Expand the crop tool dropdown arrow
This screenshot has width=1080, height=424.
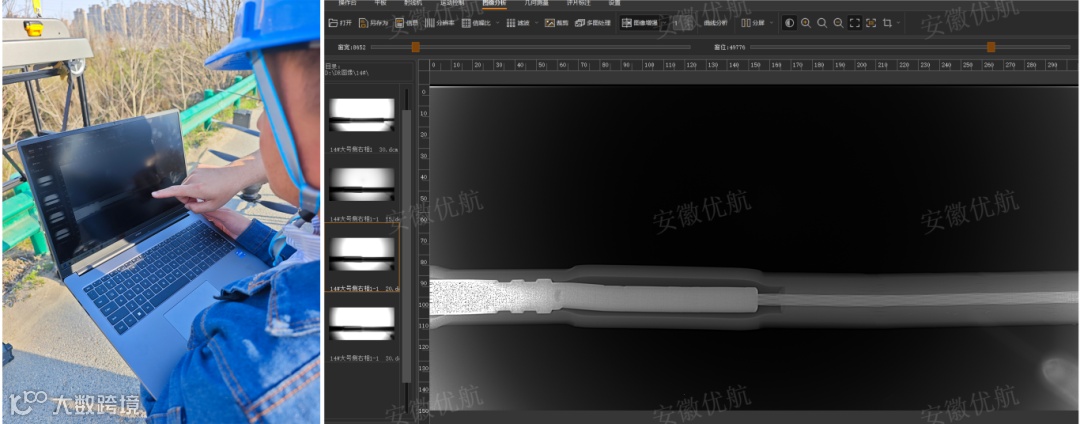898,23
